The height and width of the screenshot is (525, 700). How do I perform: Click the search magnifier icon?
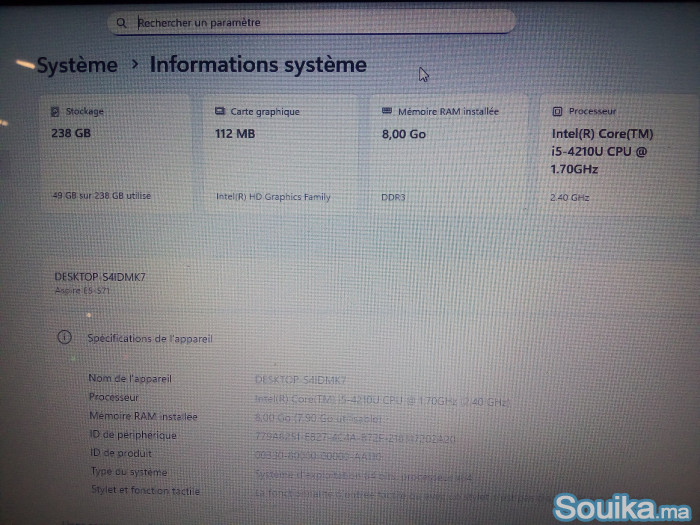point(121,22)
